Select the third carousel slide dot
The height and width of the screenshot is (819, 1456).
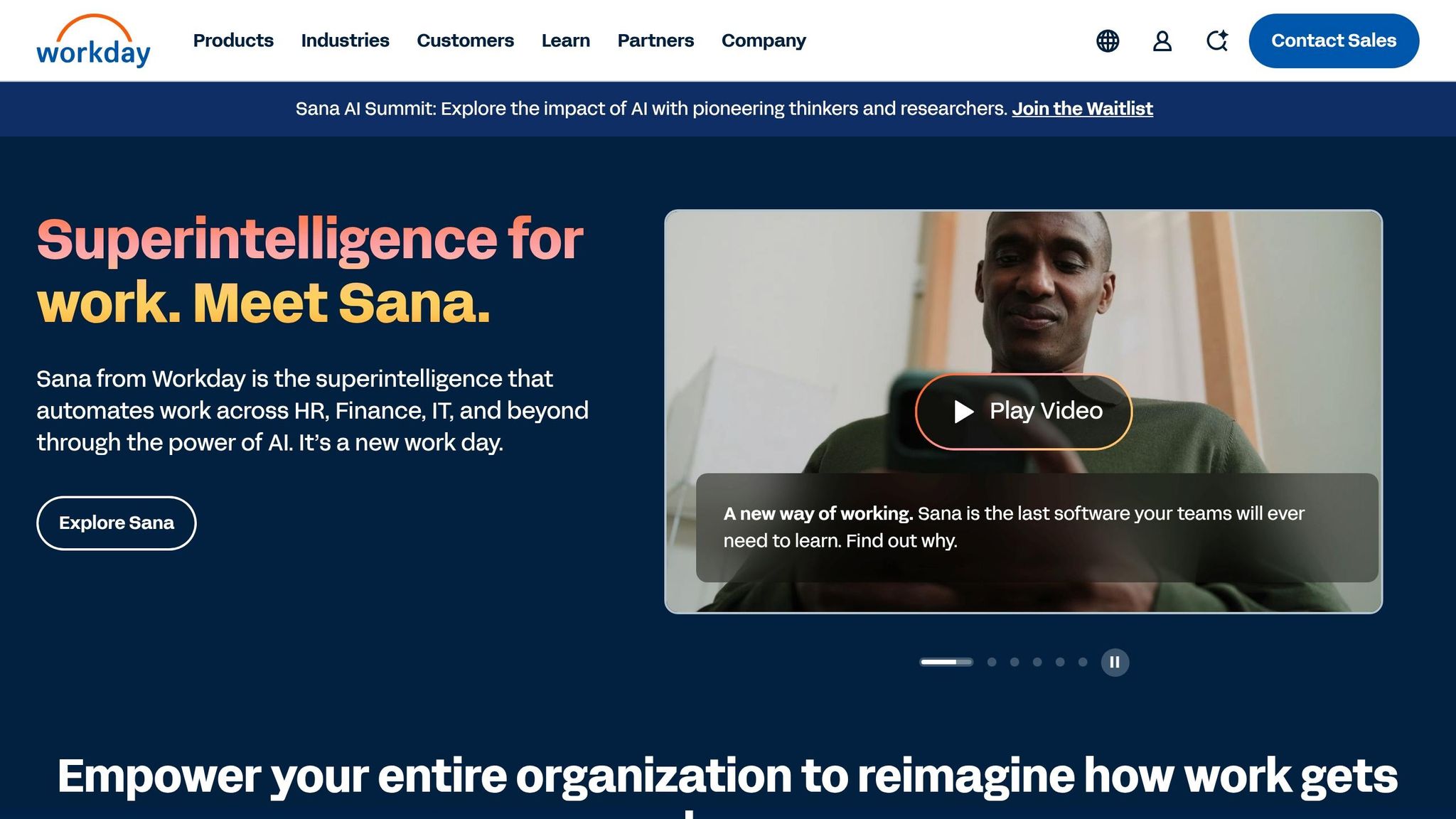[1015, 662]
